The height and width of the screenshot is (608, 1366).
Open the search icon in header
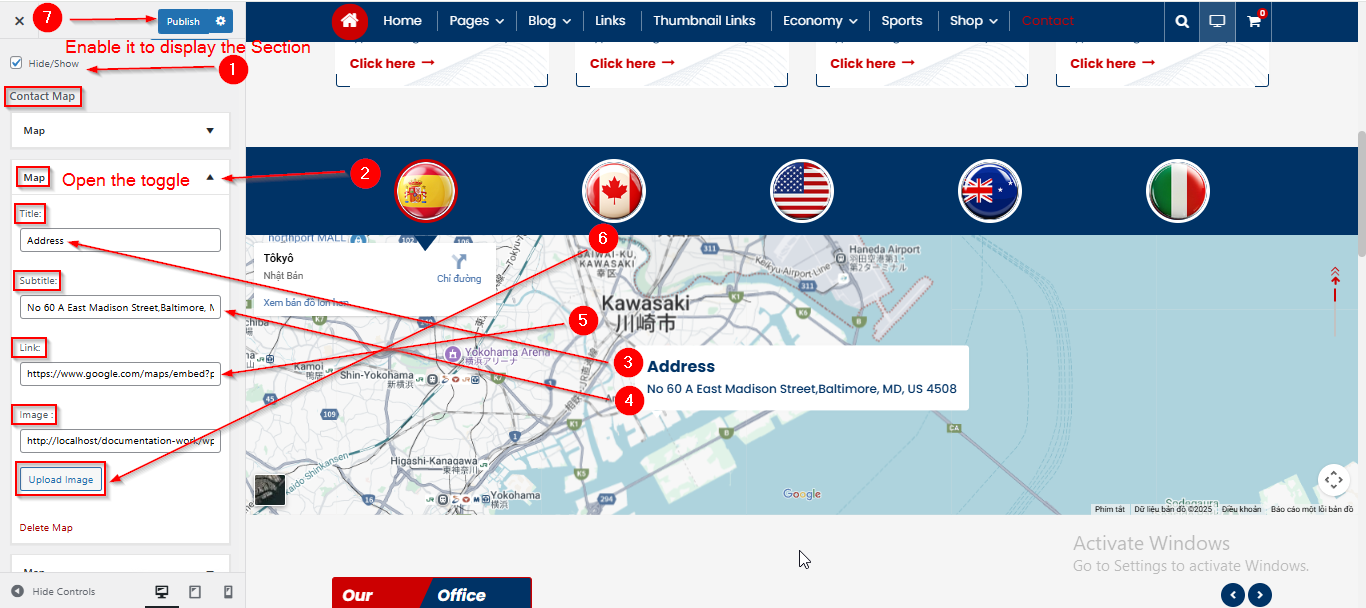tap(1182, 21)
